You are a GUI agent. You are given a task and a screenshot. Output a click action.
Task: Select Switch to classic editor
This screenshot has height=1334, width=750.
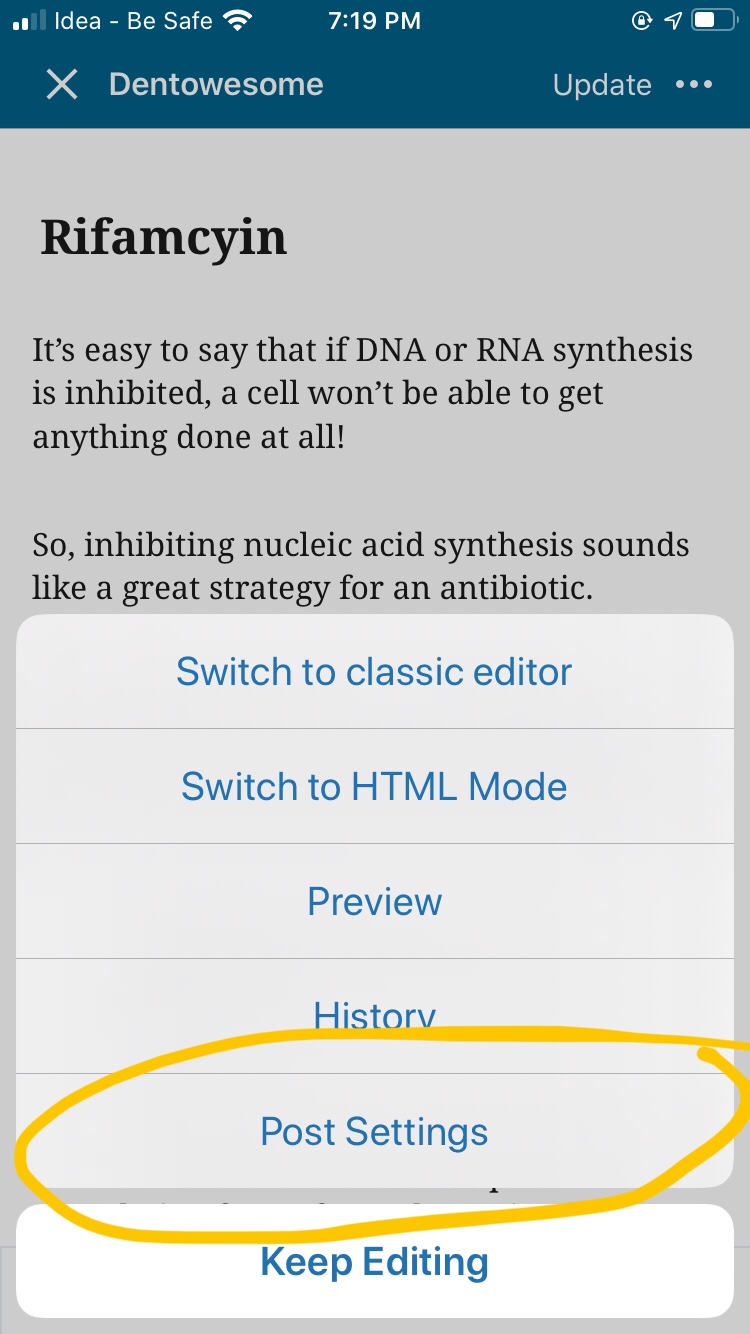coord(374,671)
